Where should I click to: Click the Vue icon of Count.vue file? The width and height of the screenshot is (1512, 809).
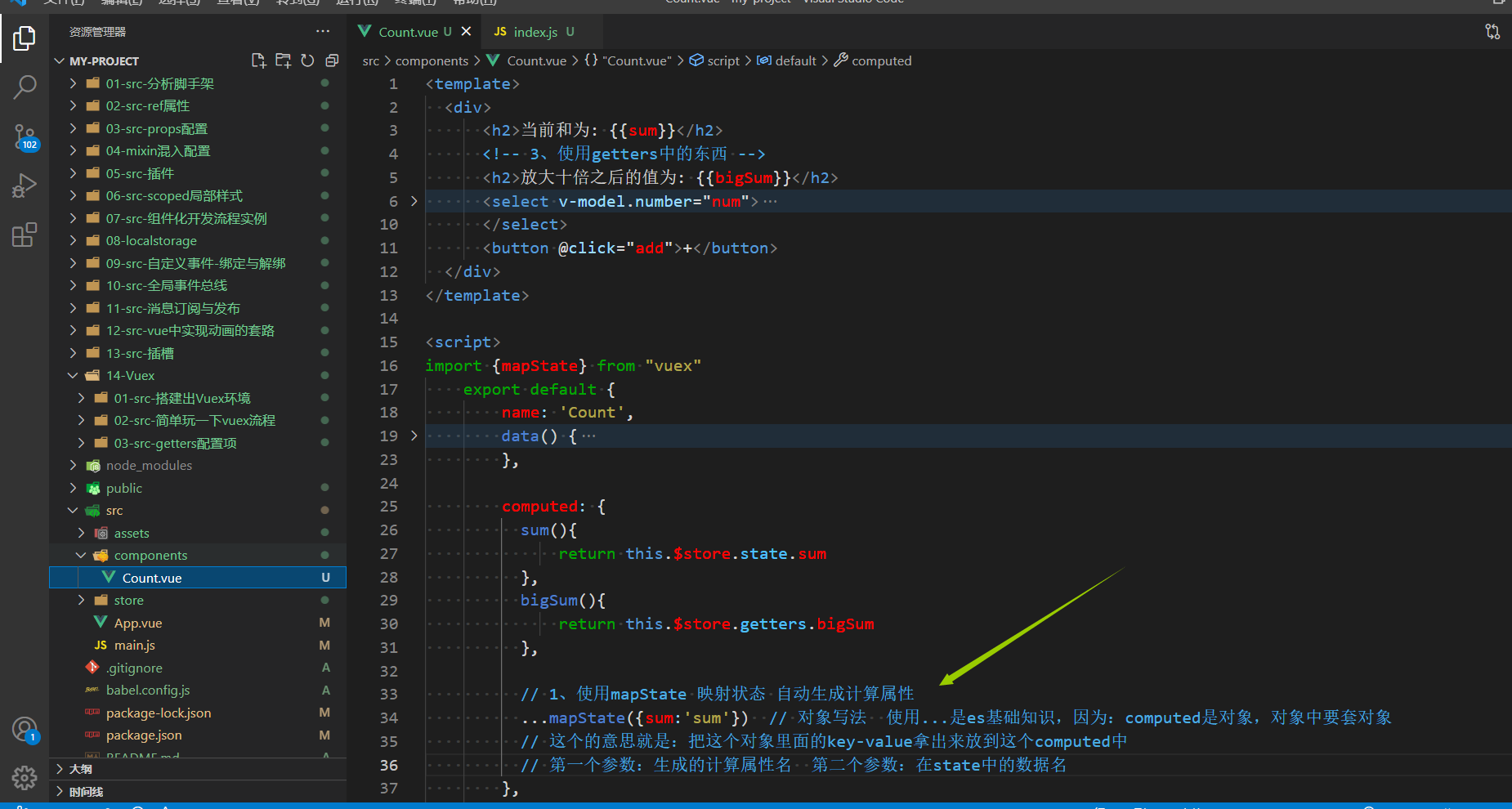point(108,578)
